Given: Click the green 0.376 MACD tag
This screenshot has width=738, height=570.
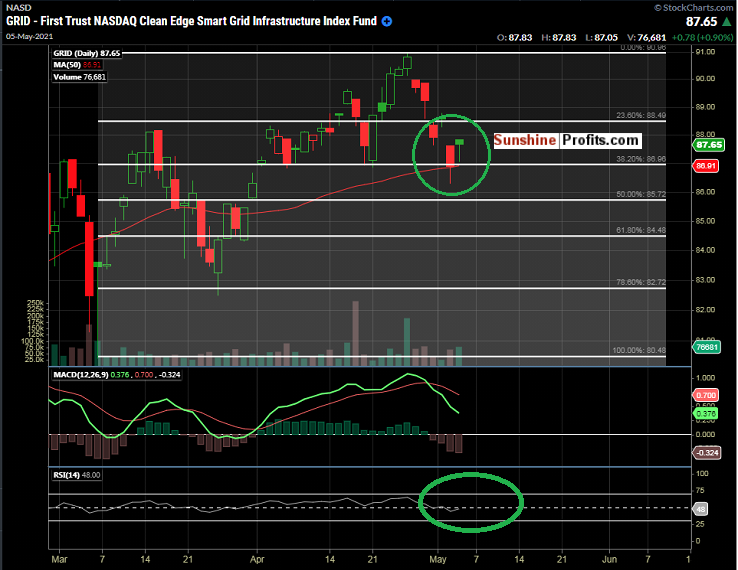Looking at the screenshot, I should click(705, 414).
